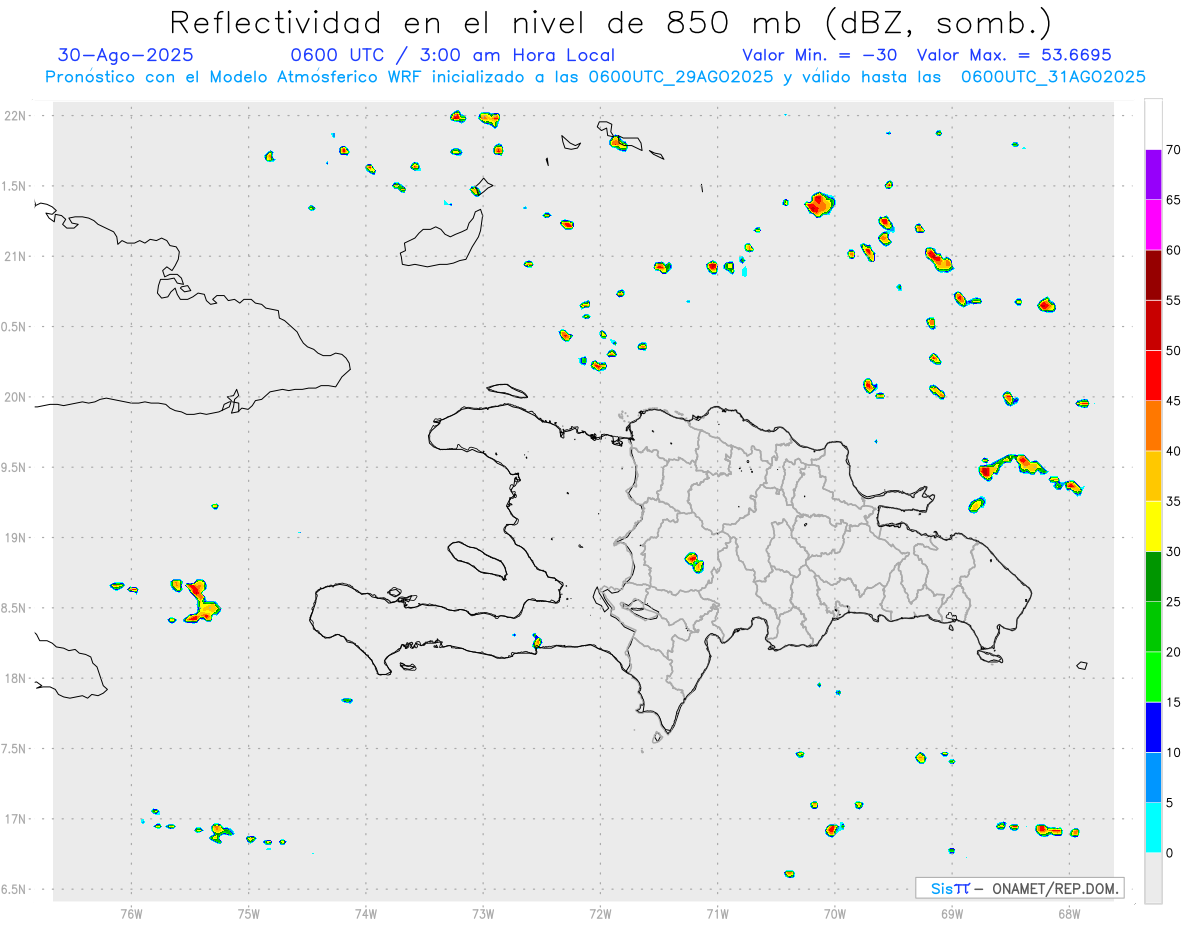Viewport: 1200px width, 927px height.
Task: Click the '68W' longitude axis label
Action: point(1069,913)
